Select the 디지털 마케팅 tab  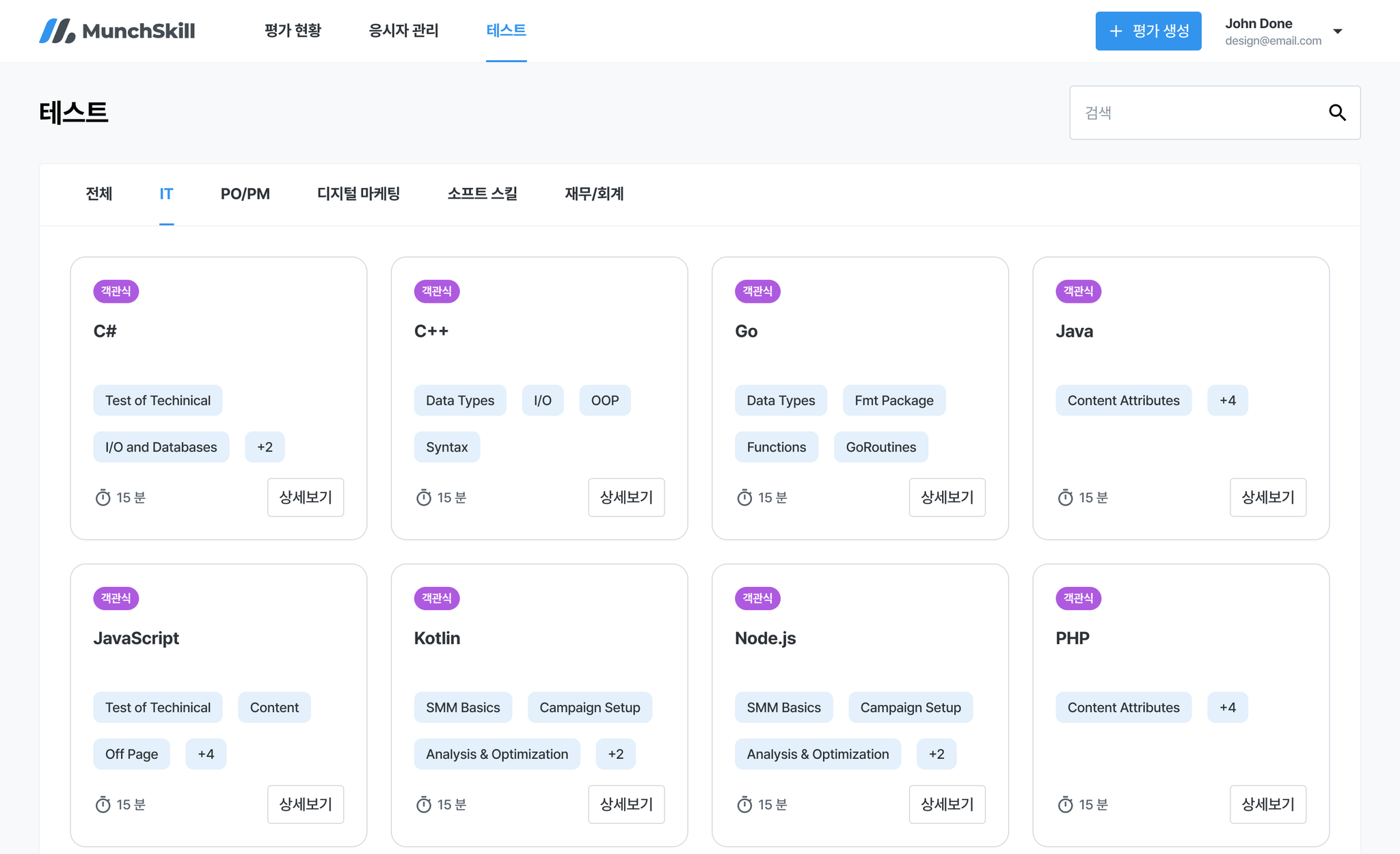pos(358,194)
